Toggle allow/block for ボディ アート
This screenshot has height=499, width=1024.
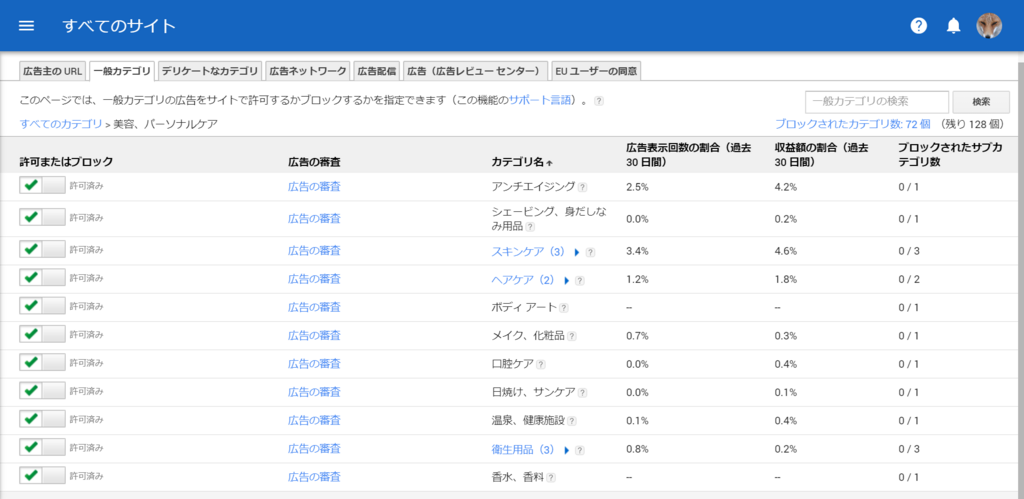click(42, 306)
